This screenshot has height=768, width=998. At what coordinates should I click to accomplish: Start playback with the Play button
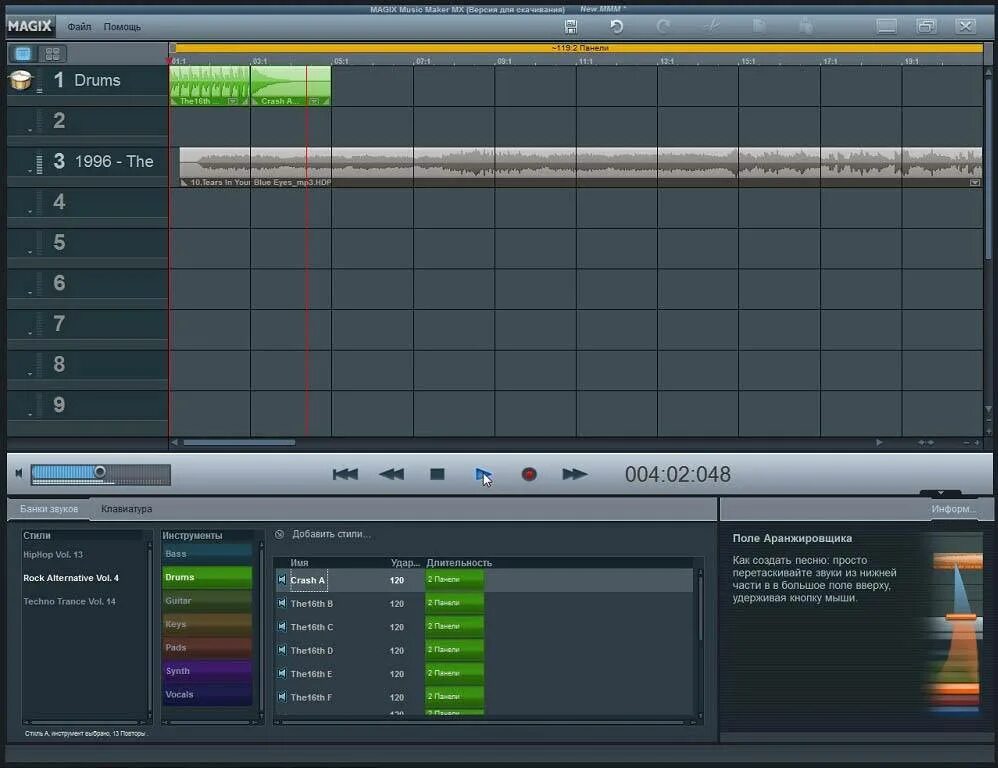(483, 474)
